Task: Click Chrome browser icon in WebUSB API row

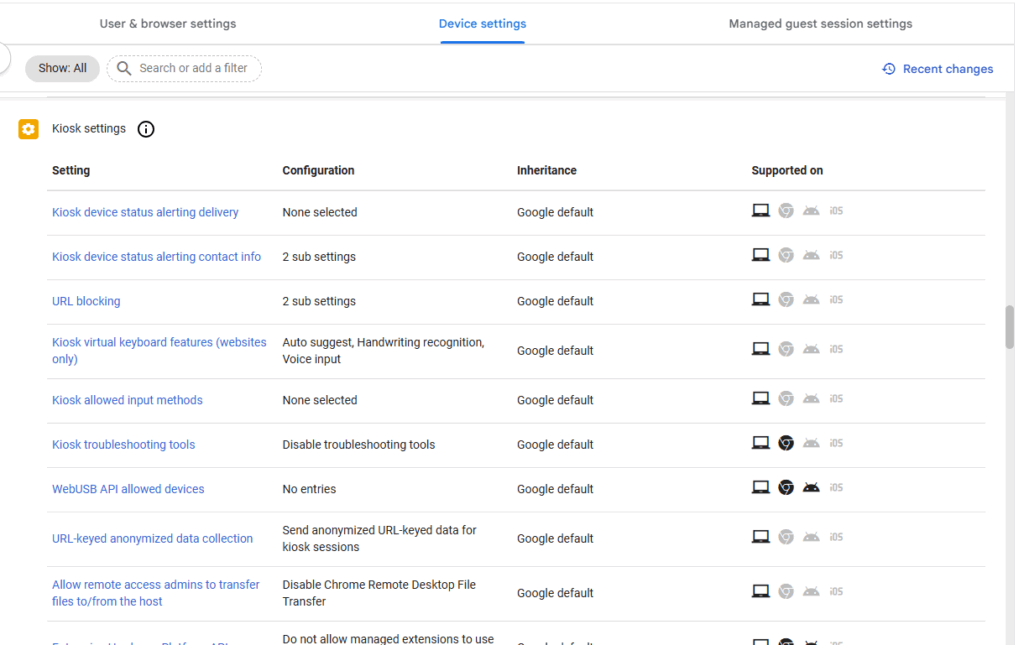Action: click(786, 487)
